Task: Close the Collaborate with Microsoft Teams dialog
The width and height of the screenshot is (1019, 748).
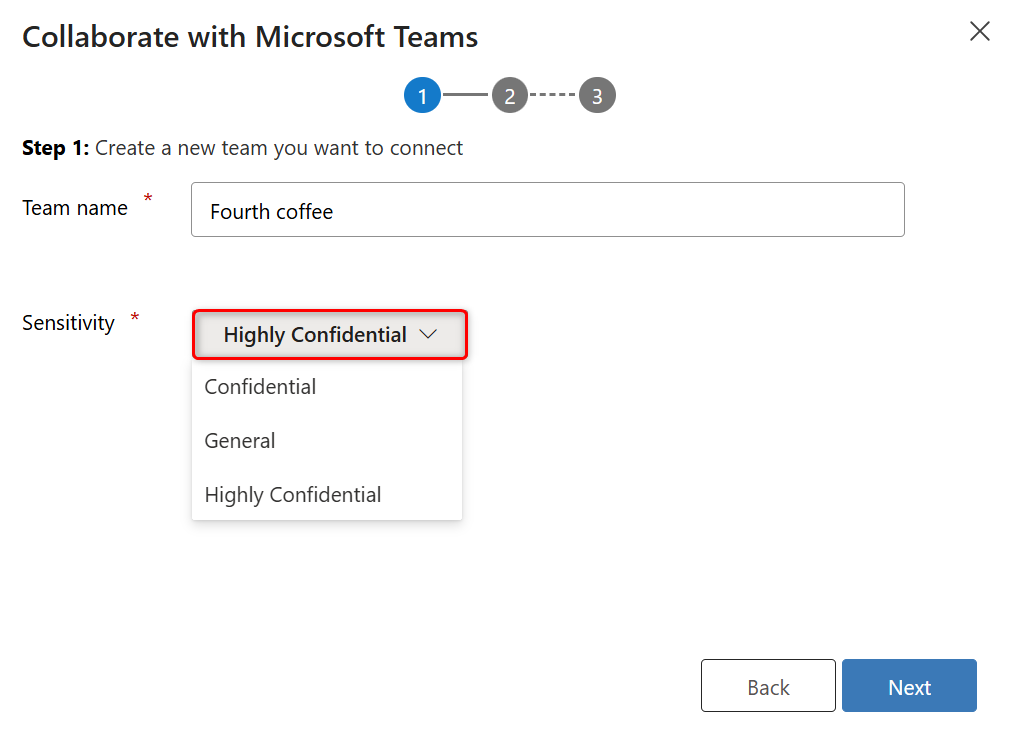Action: click(980, 31)
